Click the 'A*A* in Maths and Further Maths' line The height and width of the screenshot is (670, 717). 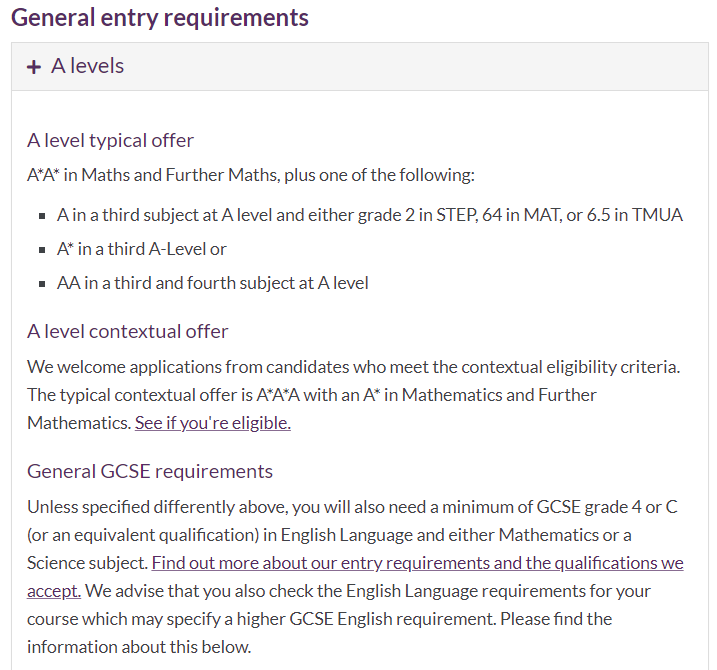251,175
